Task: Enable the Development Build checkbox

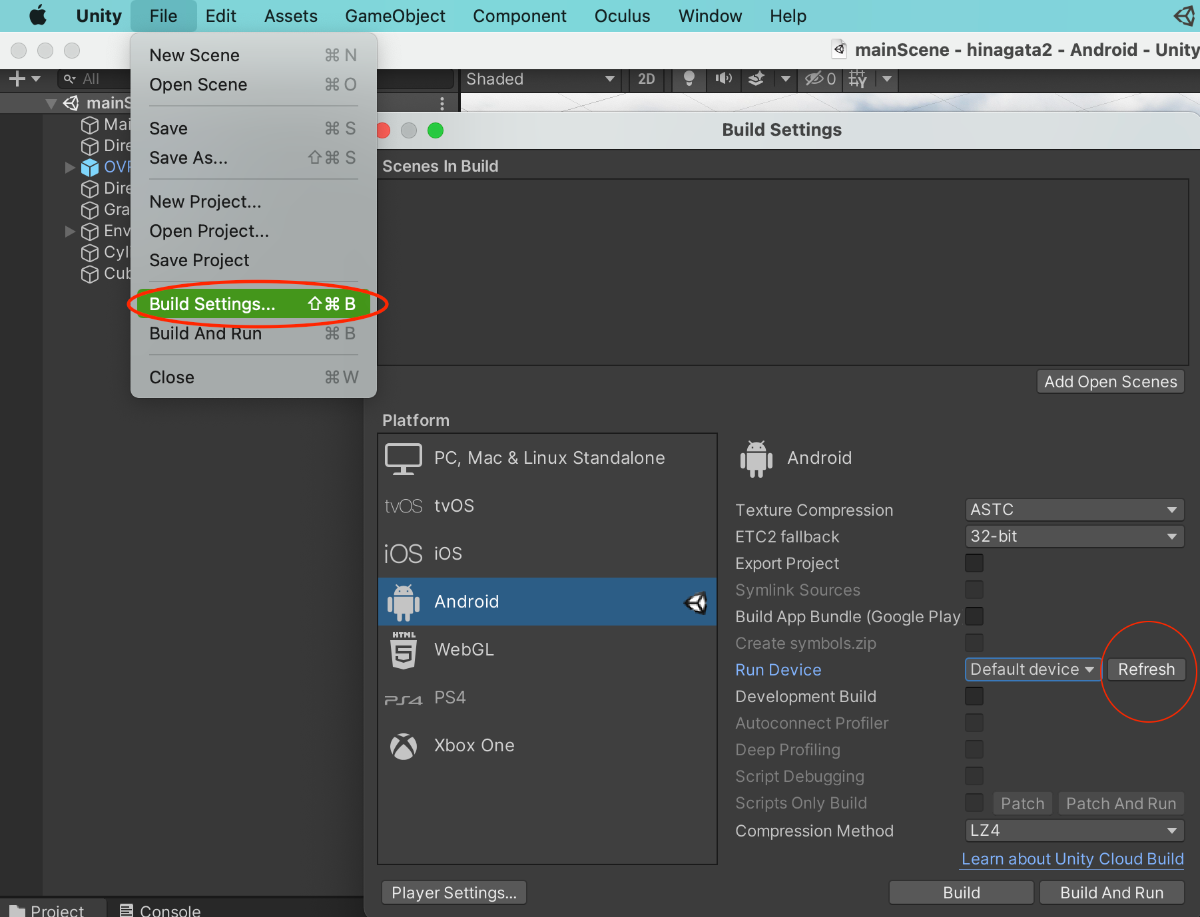Action: coord(974,696)
